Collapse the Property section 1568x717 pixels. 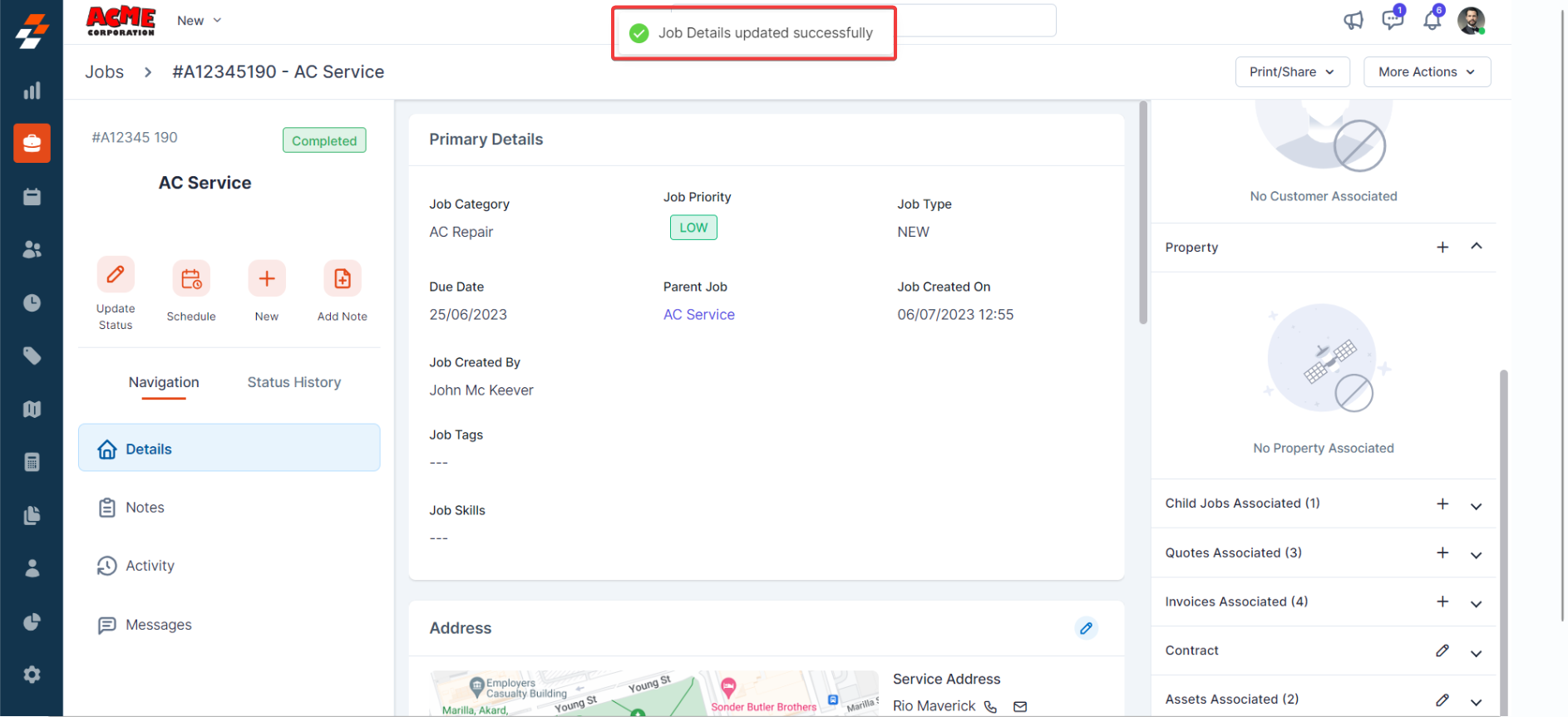click(x=1477, y=247)
